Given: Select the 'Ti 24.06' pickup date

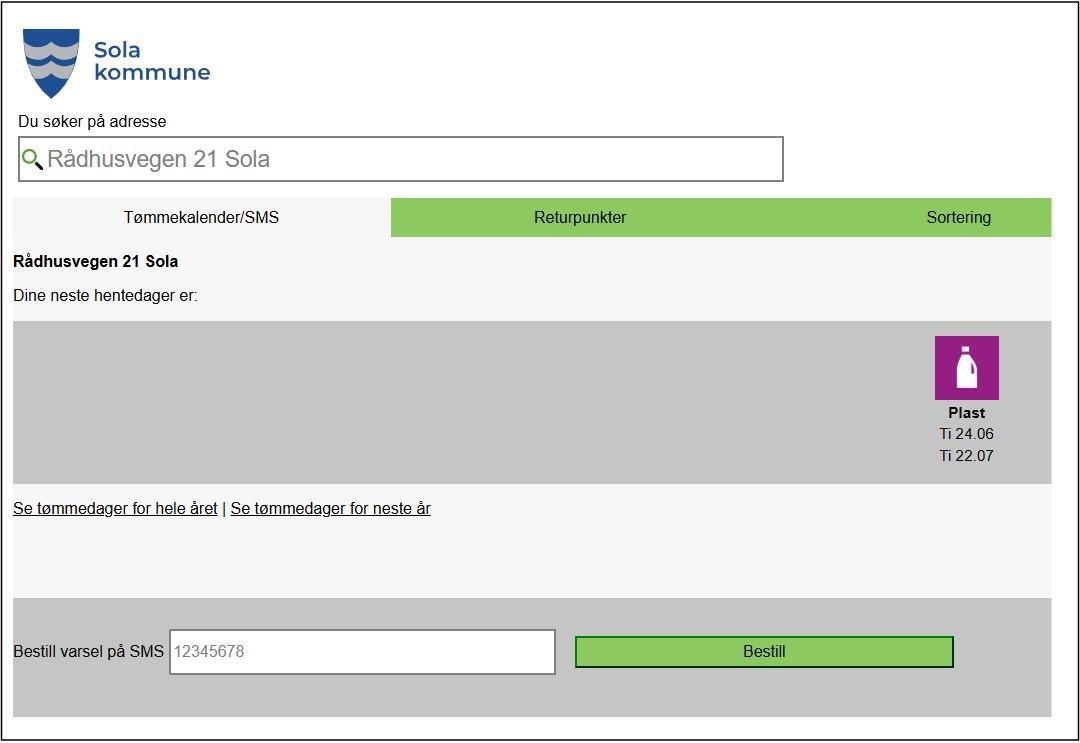Looking at the screenshot, I should [x=966, y=434].
